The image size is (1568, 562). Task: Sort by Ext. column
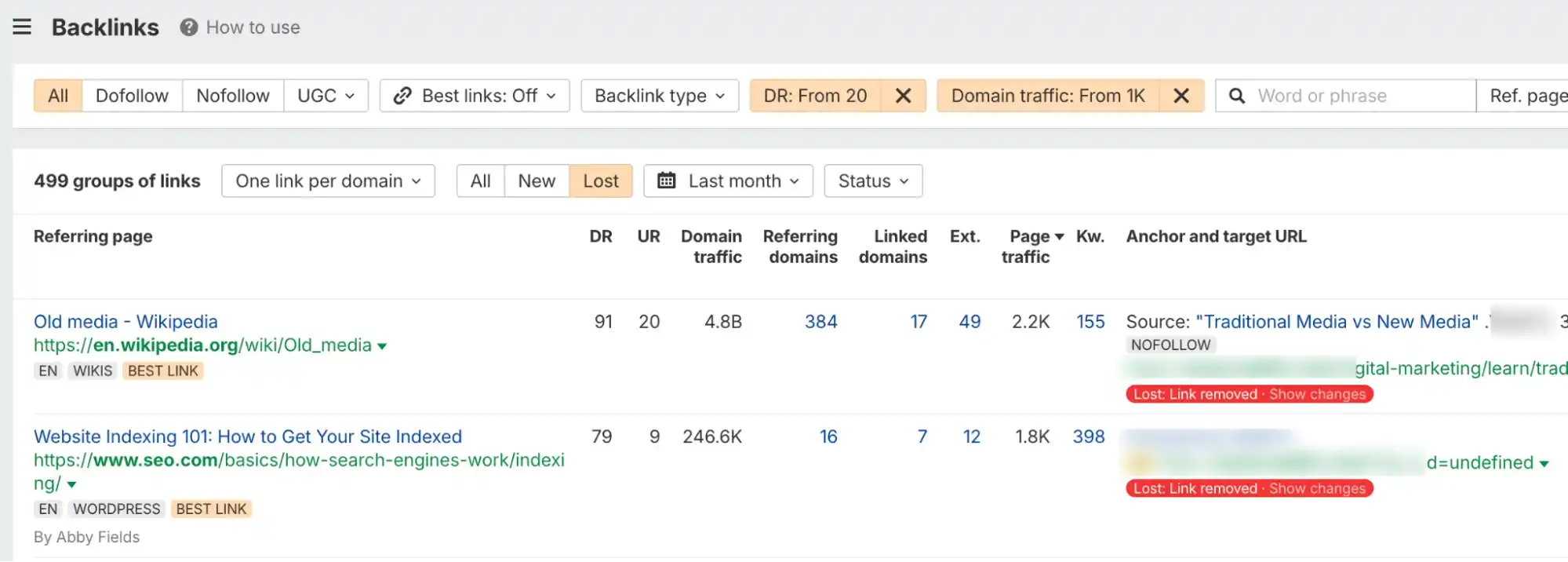(x=965, y=236)
